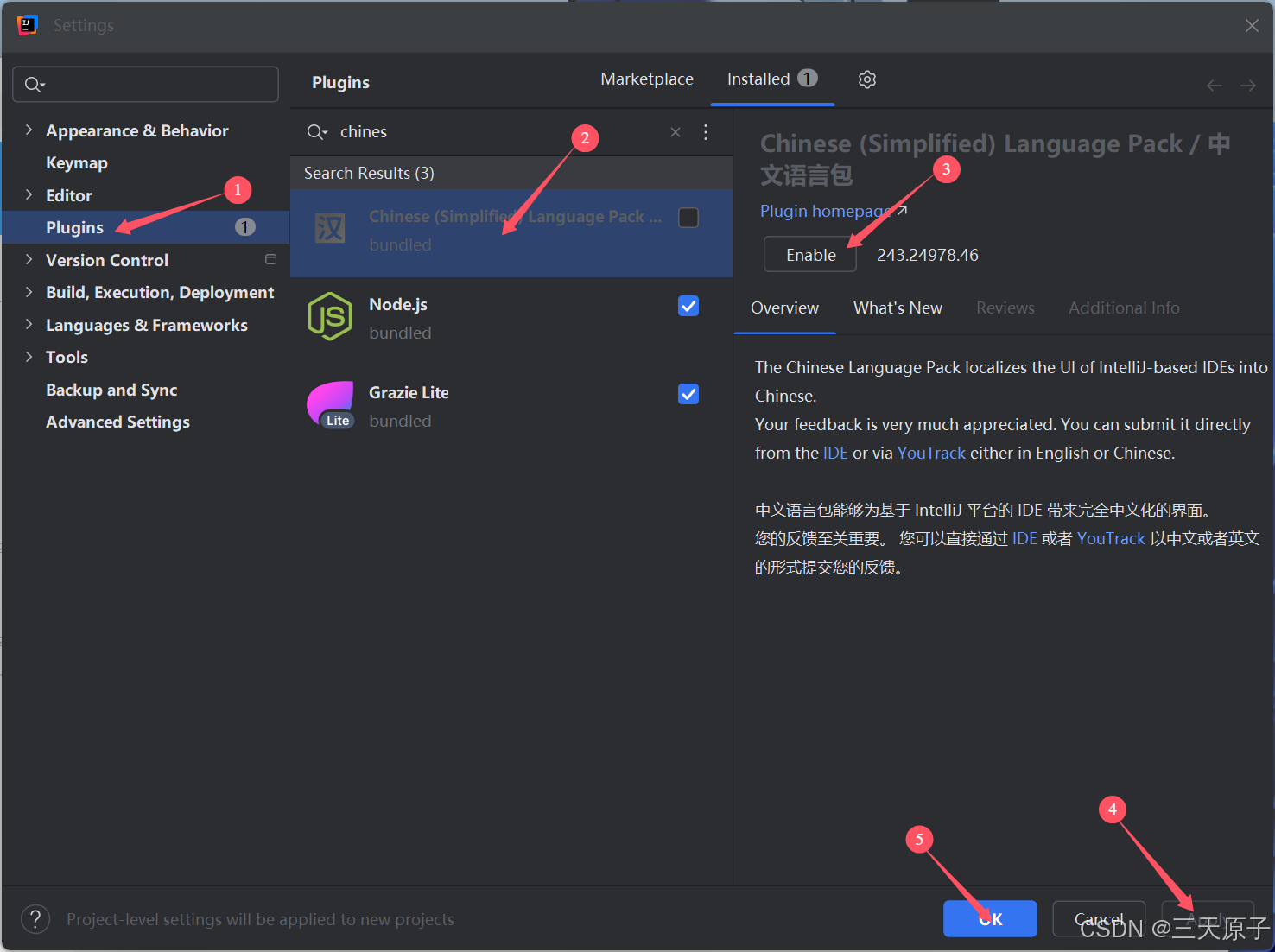The height and width of the screenshot is (952, 1275).
Task: Switch to the Marketplace tab
Action: tap(647, 79)
